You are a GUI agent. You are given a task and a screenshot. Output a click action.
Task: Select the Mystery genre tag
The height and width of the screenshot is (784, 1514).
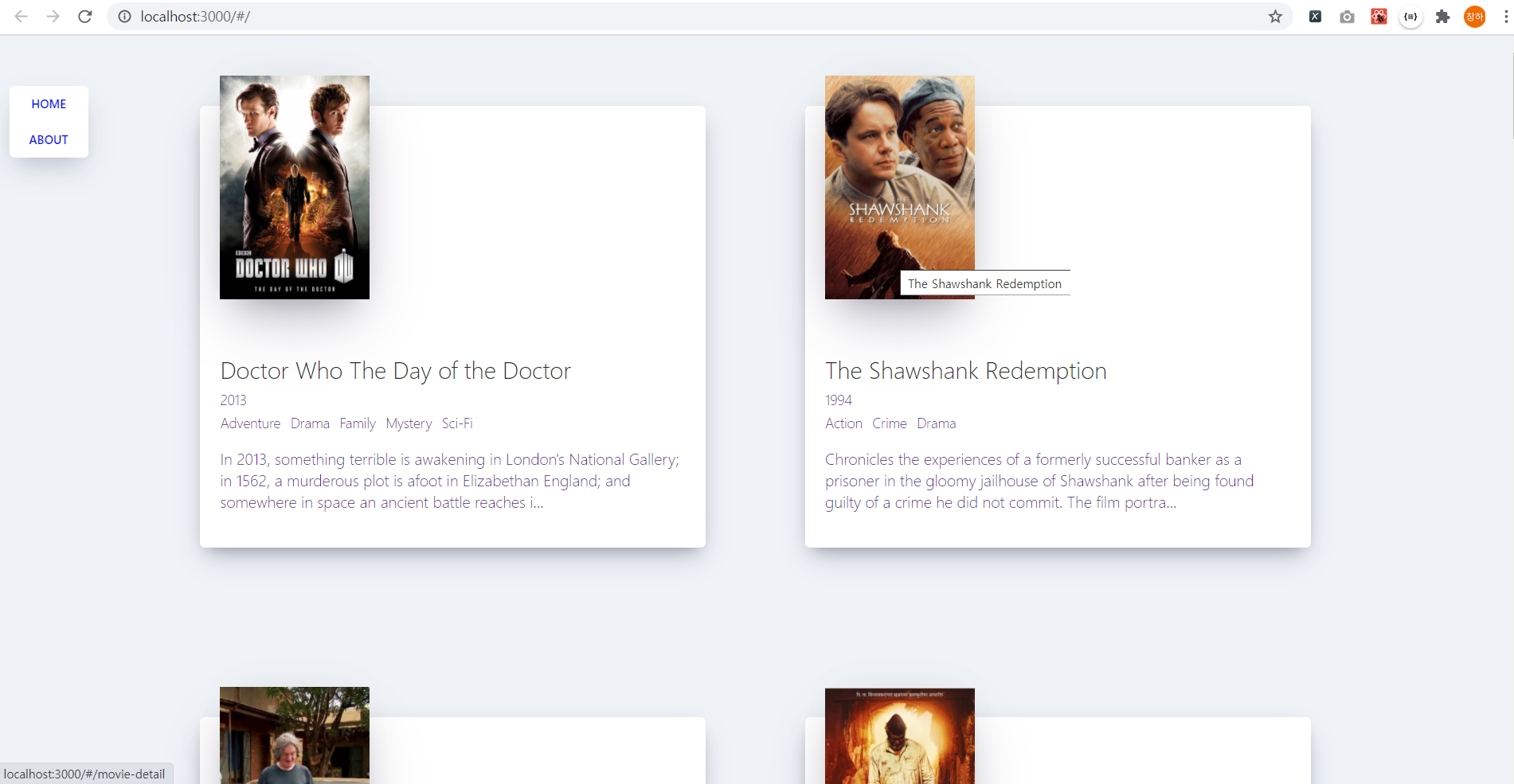[x=409, y=423]
